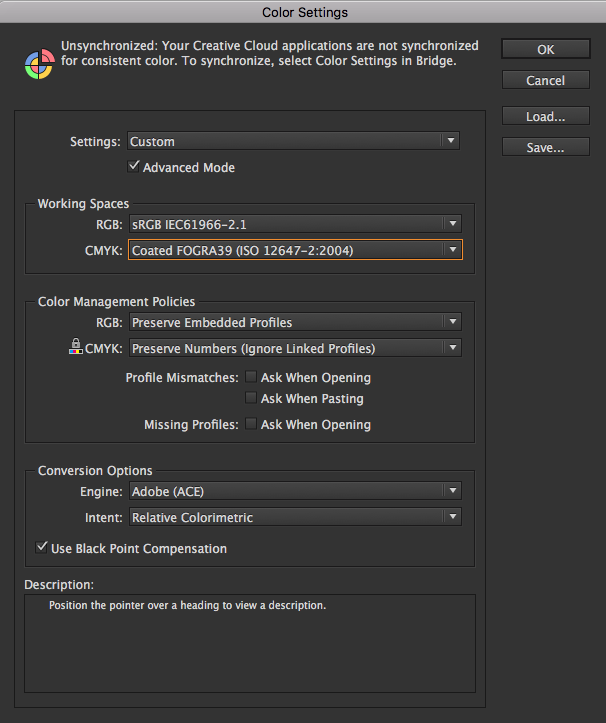
Task: Uncheck the Advanced Mode checkbox
Action: click(x=134, y=166)
